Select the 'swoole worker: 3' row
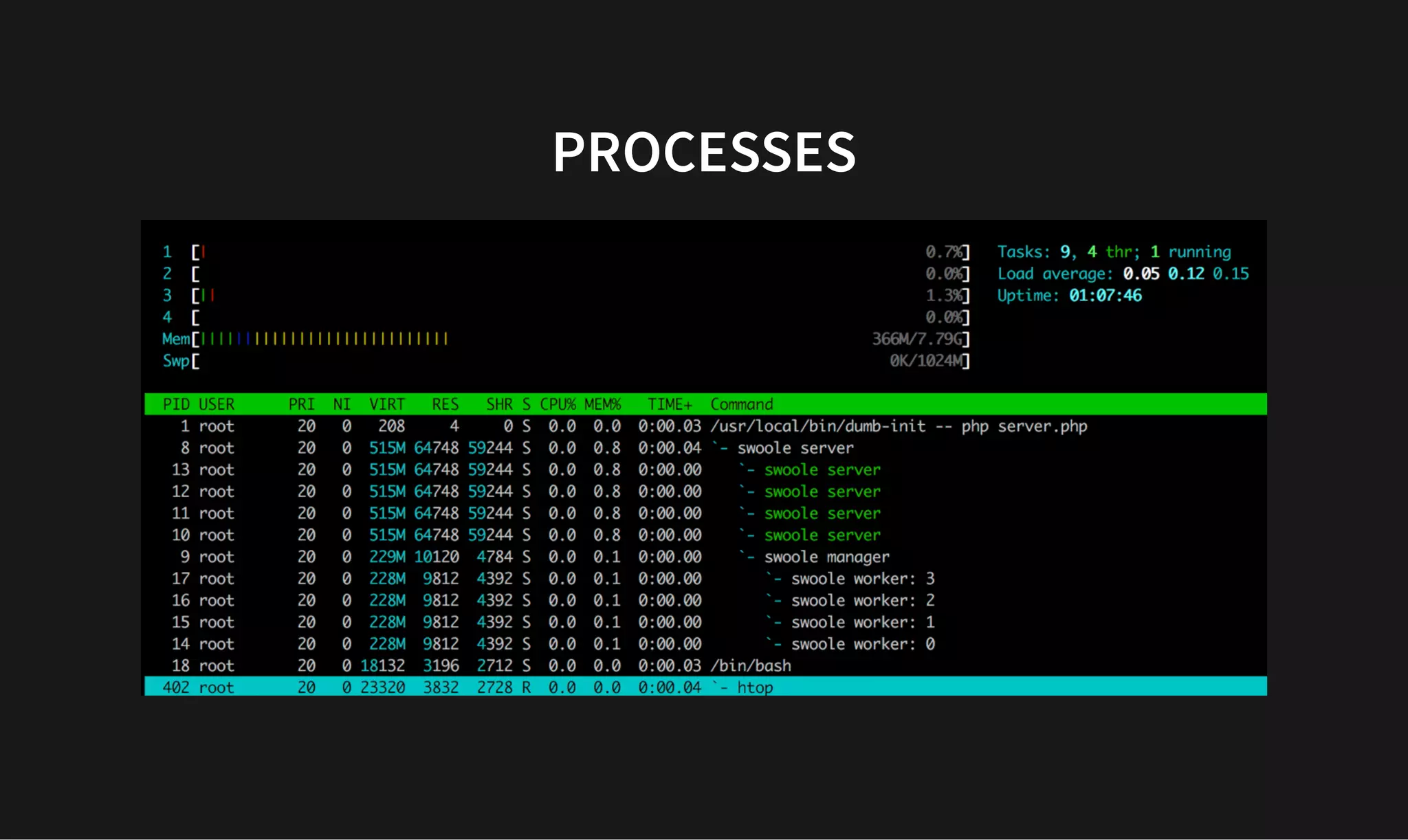 (705, 579)
